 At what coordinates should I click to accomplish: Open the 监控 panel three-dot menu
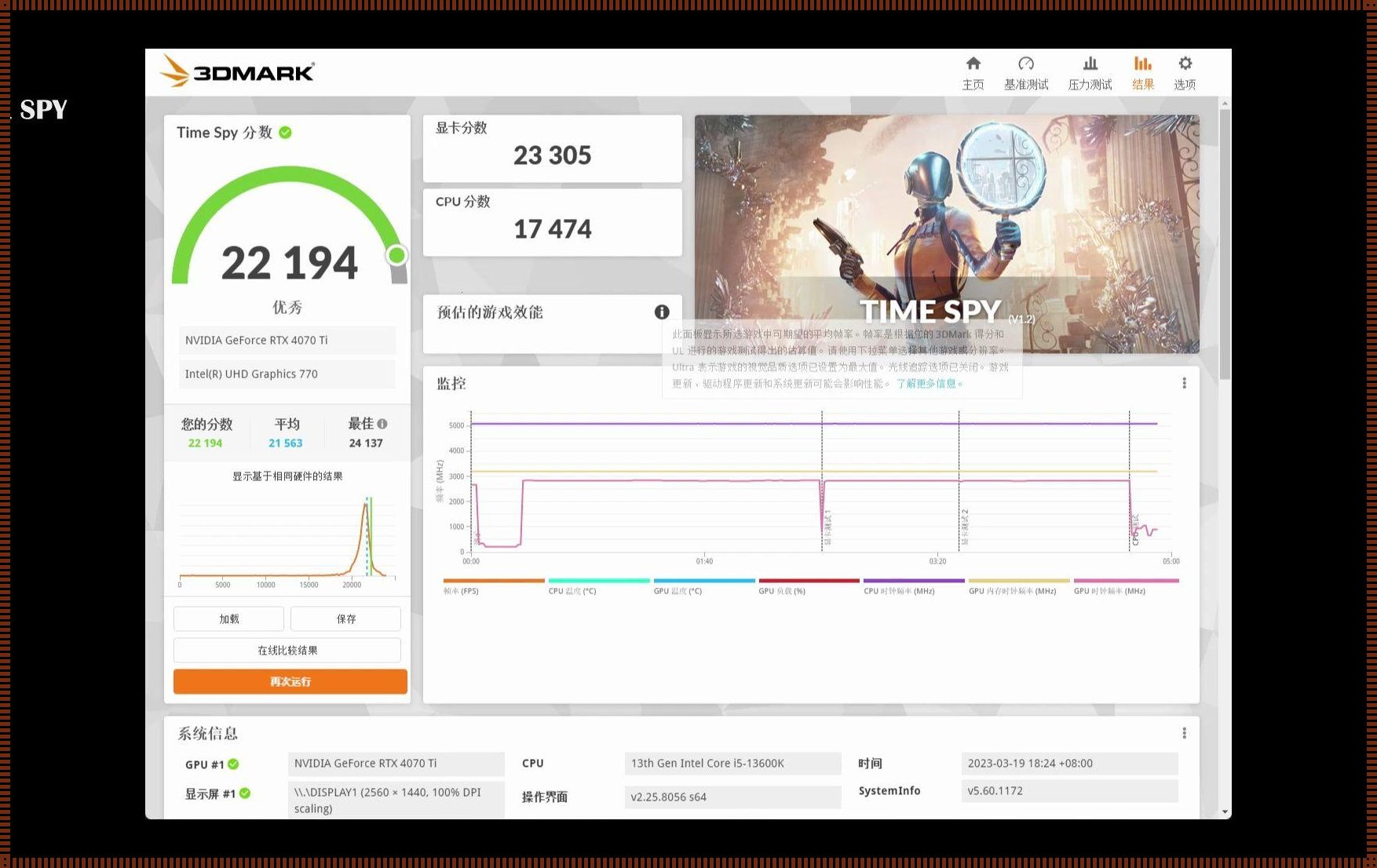1184,383
